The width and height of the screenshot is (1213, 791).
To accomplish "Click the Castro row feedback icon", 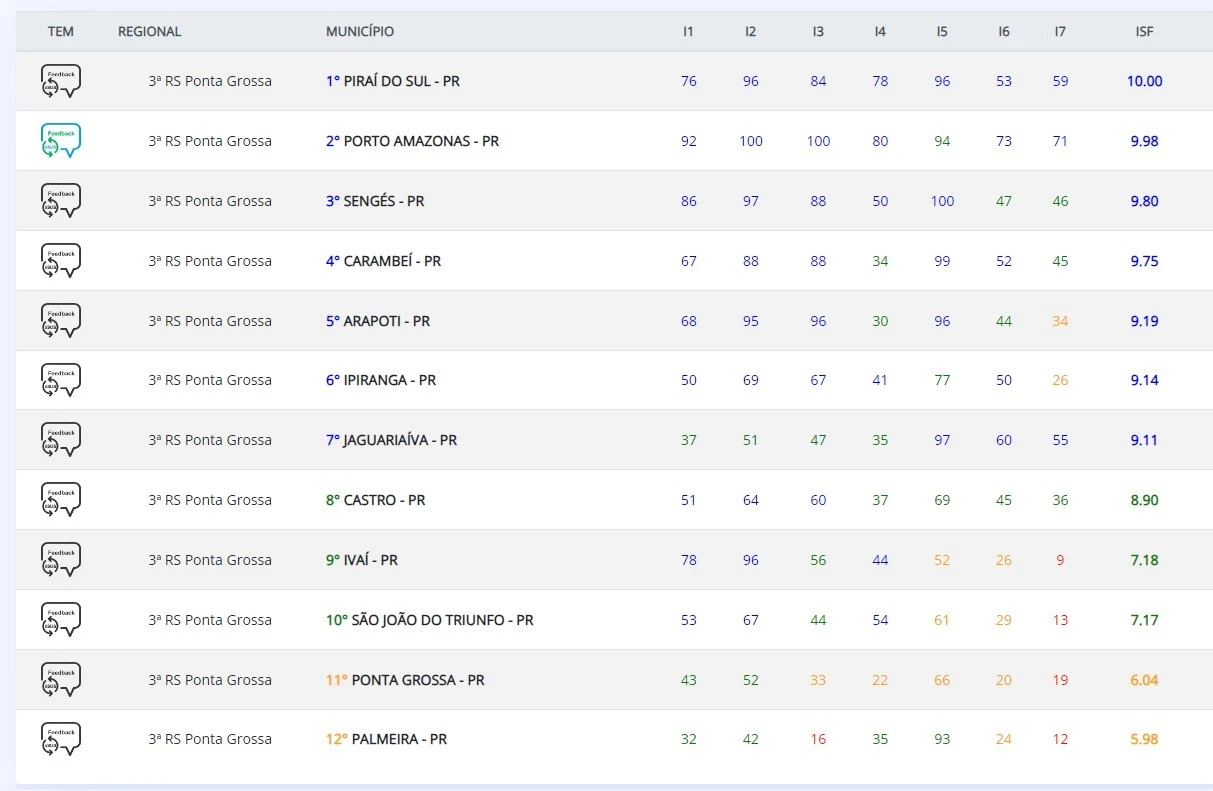I will pos(60,500).
